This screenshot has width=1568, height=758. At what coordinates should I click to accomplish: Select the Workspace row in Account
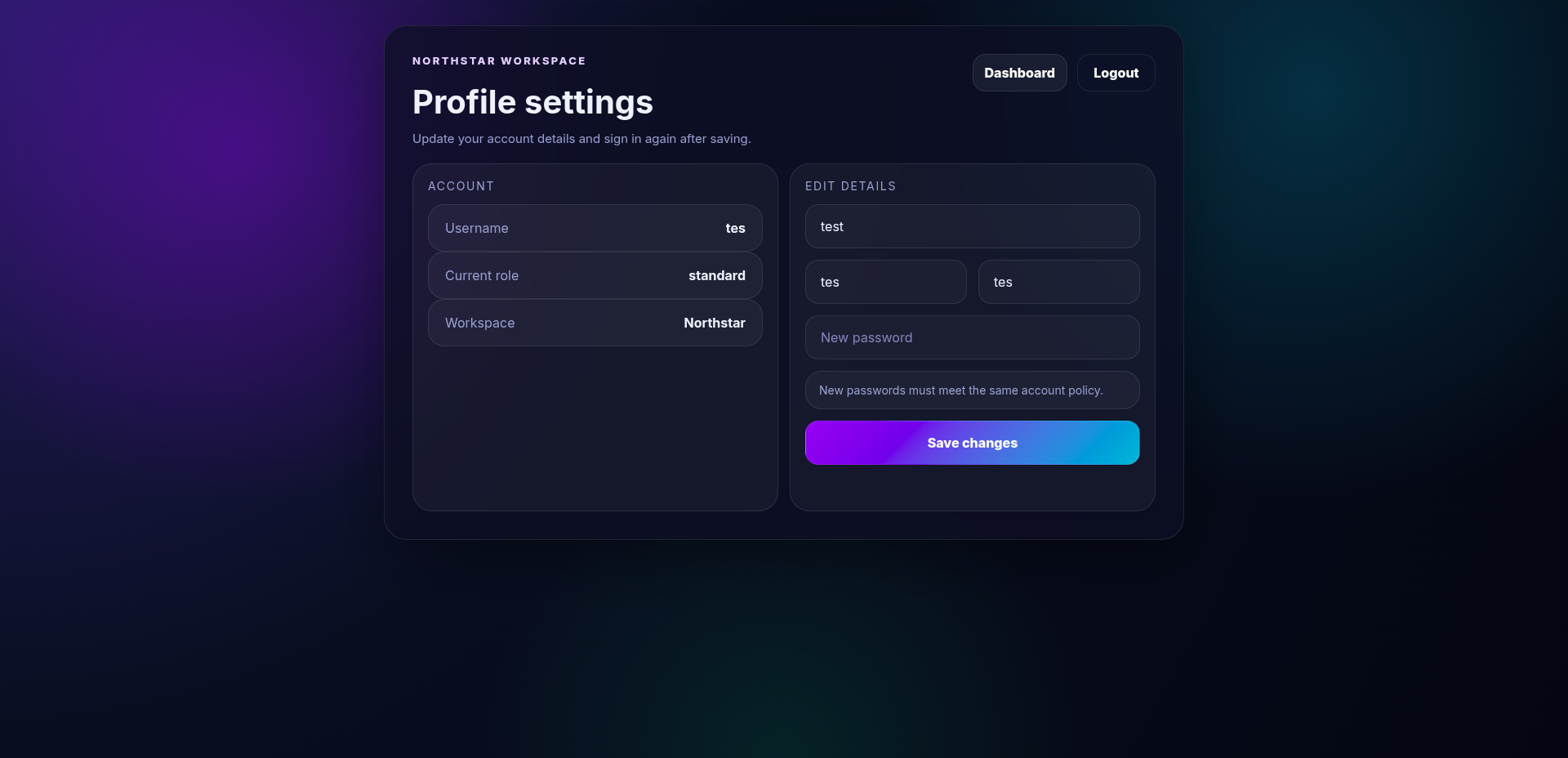595,323
